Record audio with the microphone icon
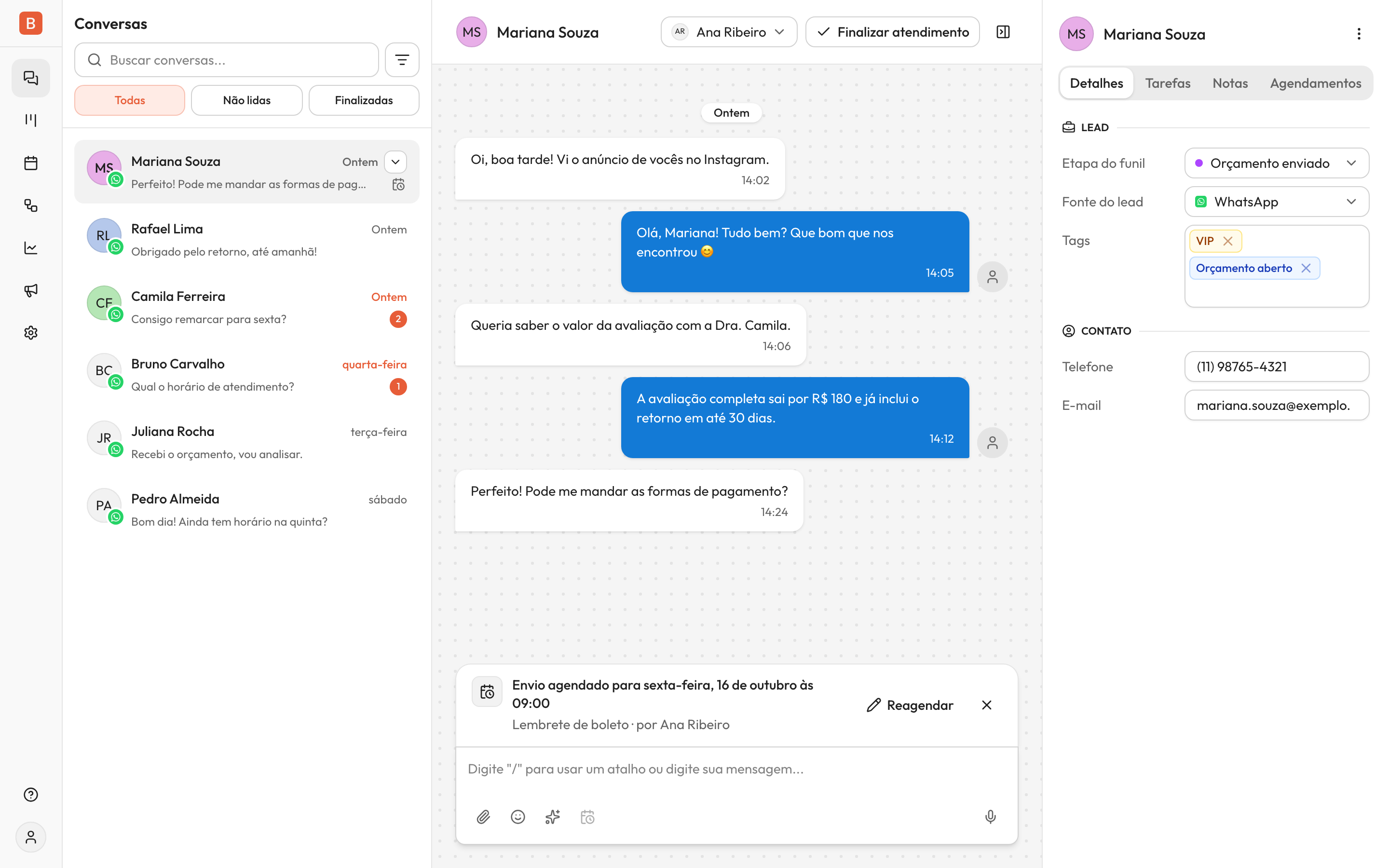This screenshot has height=868, width=1389. [x=990, y=816]
